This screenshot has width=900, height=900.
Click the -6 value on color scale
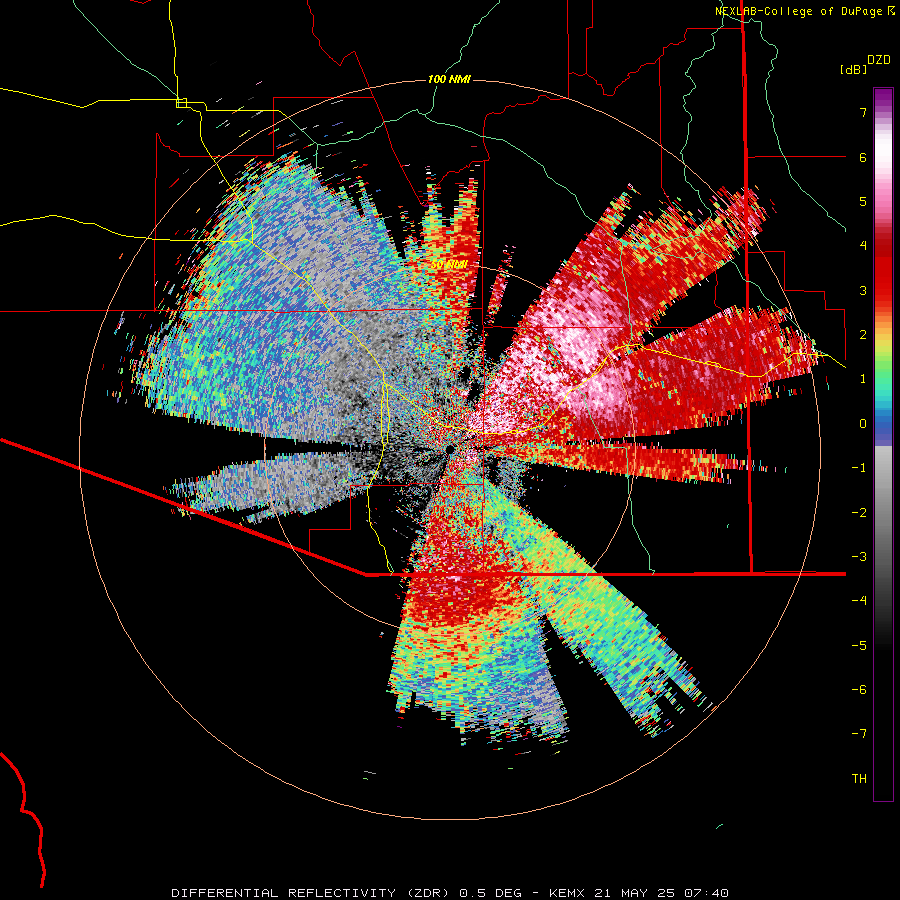[859, 689]
